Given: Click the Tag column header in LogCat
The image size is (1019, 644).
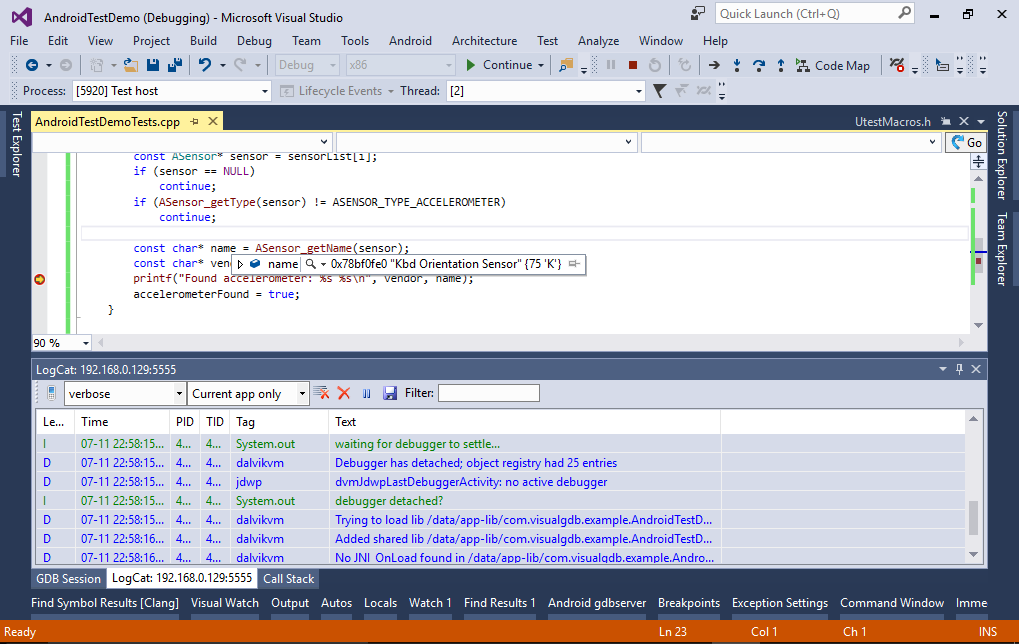Looking at the screenshot, I should pos(279,422).
